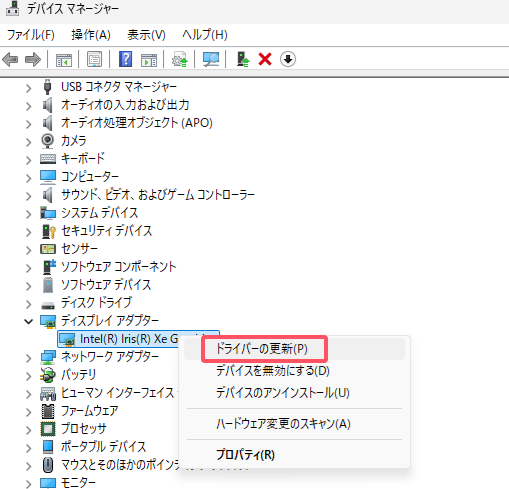Viewport: 509px width, 489px height.
Task: Select the バッテリ category label
Action: (79, 375)
